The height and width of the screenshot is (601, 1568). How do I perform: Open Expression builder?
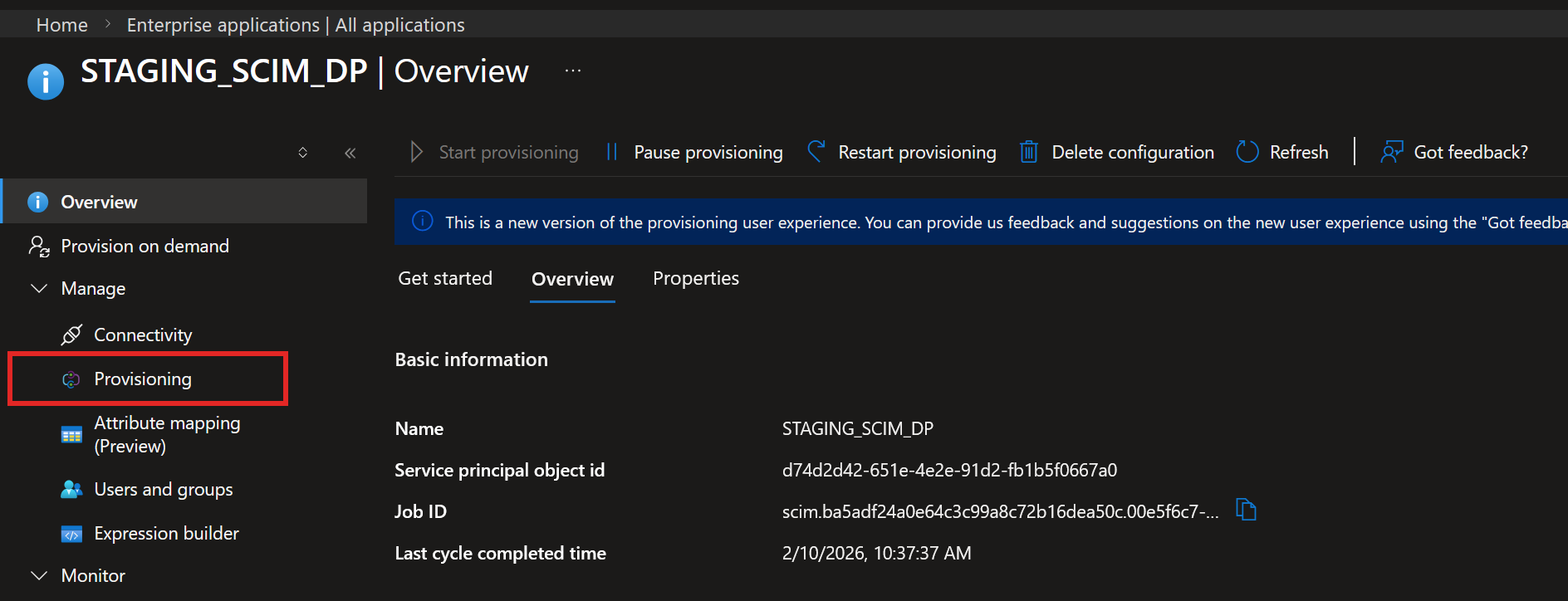[166, 533]
